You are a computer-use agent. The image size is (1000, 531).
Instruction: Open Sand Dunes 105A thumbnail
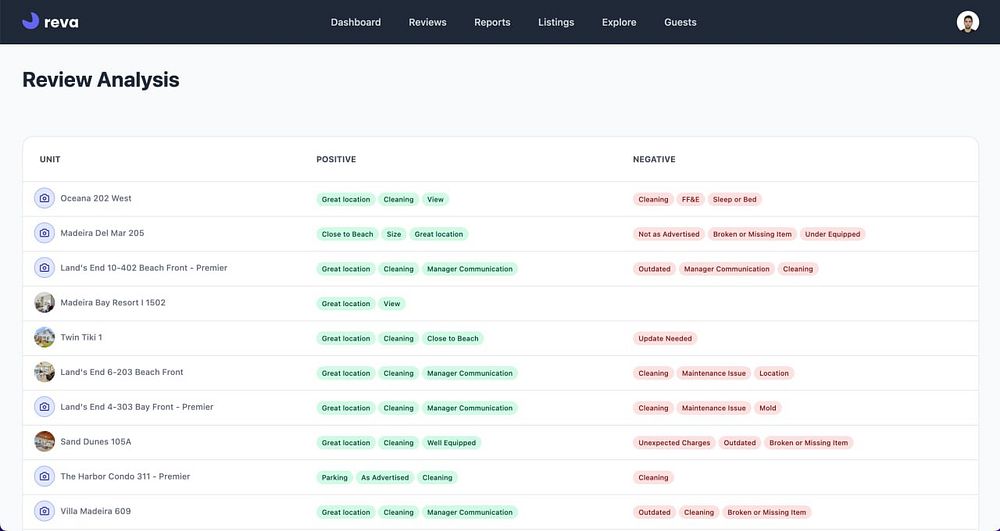pos(44,442)
